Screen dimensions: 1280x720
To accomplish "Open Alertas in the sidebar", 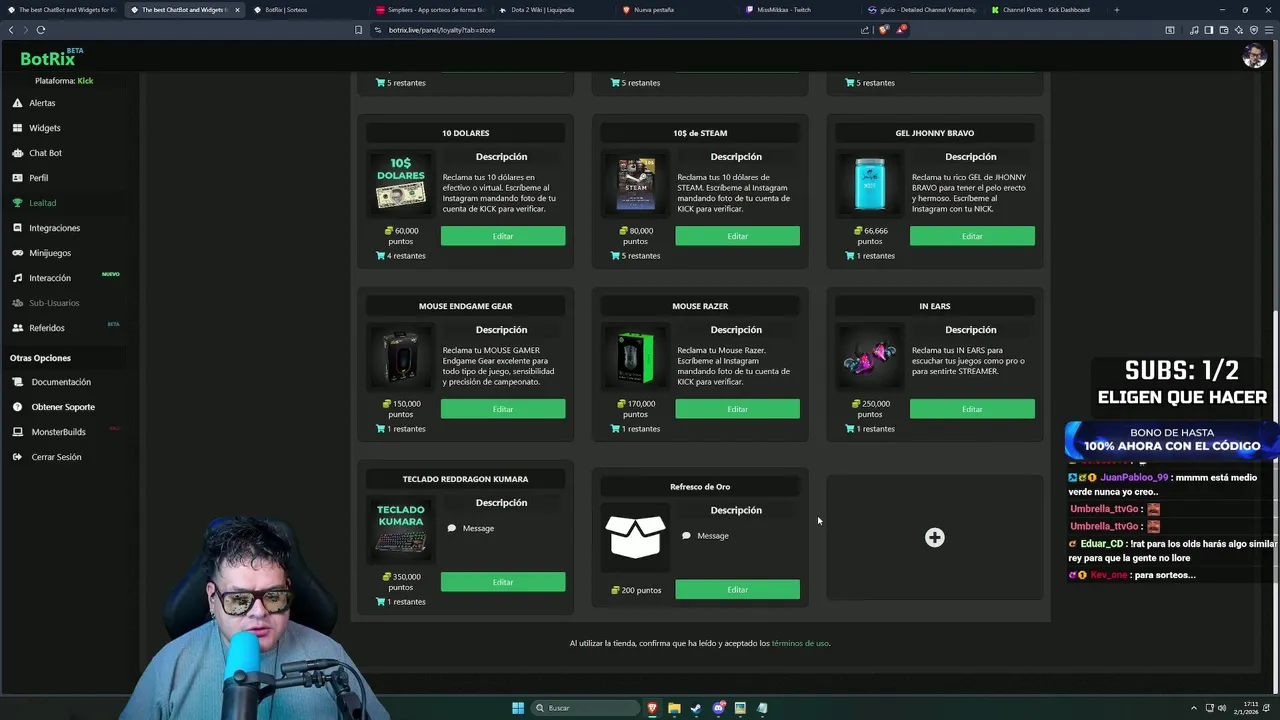I will (x=42, y=103).
